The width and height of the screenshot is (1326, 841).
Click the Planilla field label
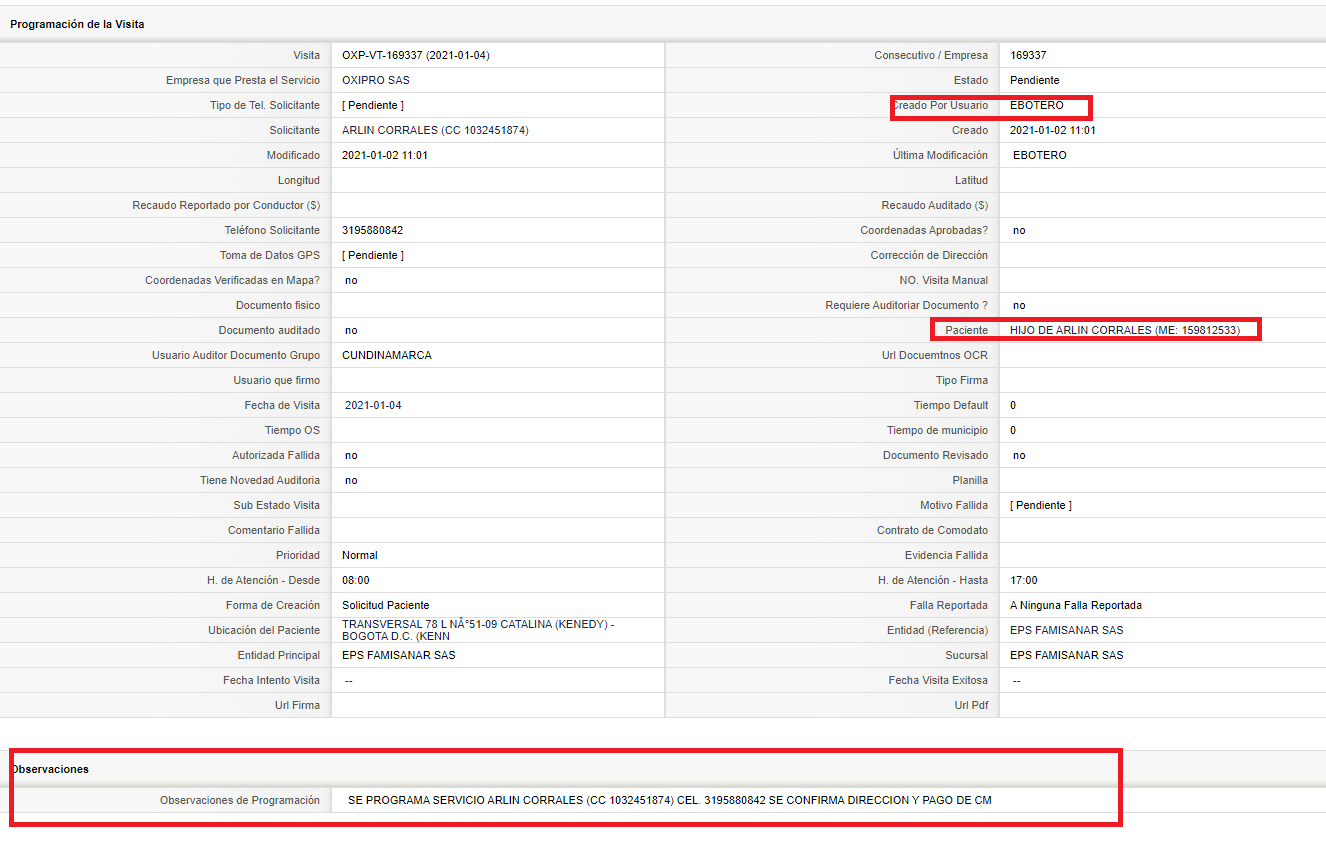coord(970,480)
